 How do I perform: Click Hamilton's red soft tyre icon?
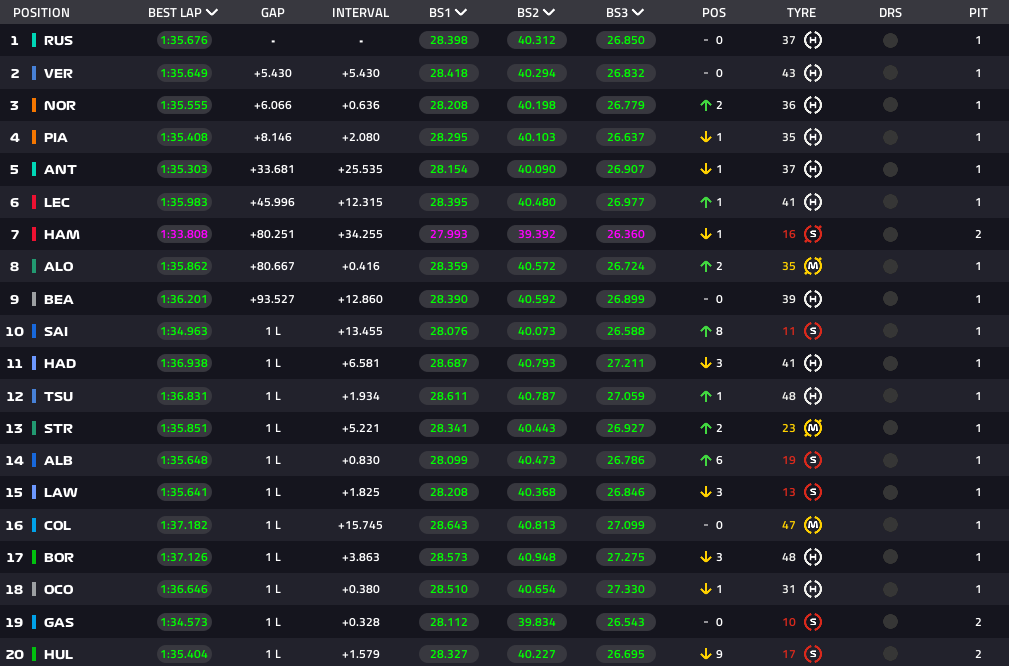[x=813, y=234]
